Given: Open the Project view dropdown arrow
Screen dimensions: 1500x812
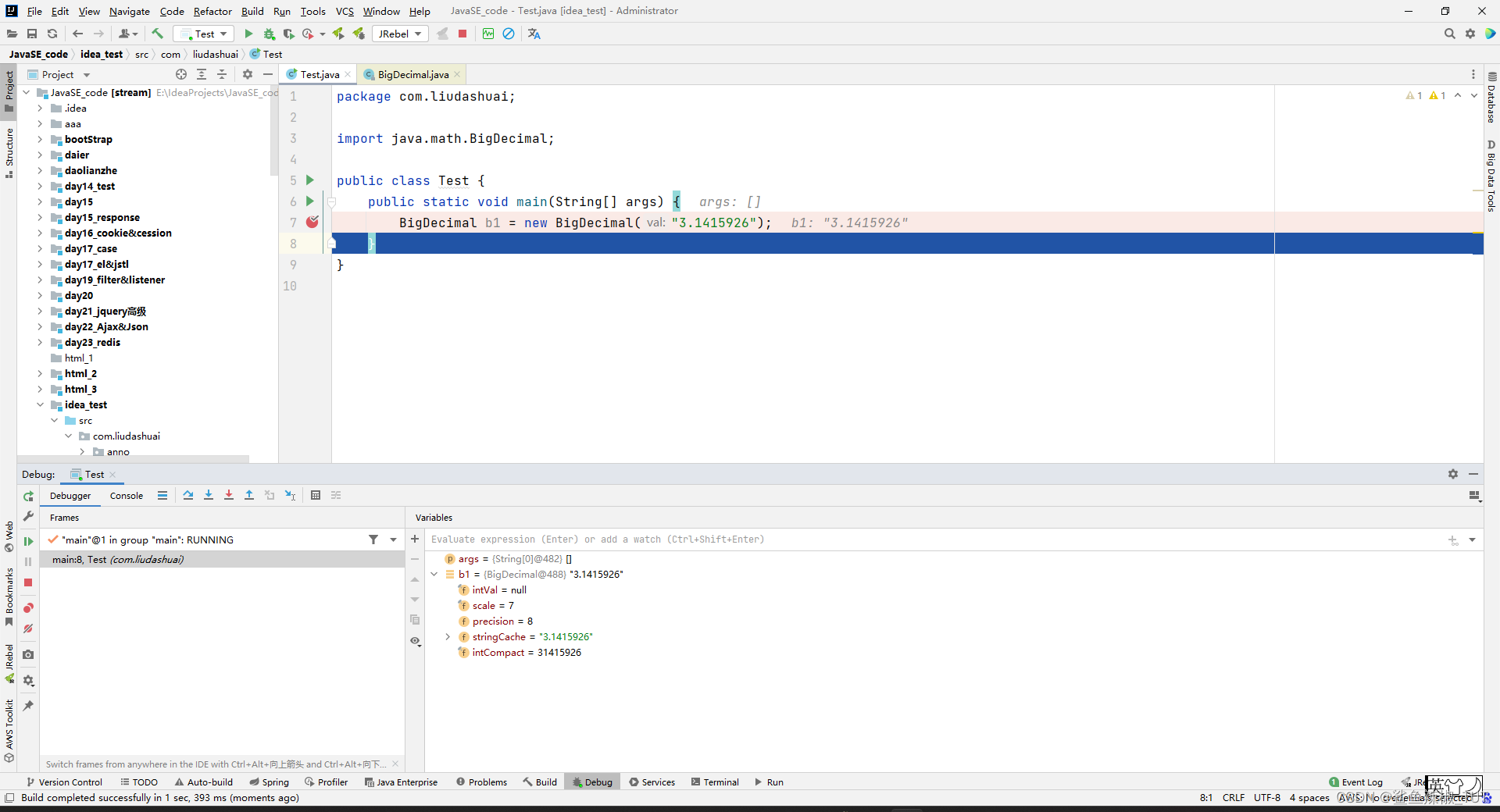Looking at the screenshot, I should click(x=87, y=75).
